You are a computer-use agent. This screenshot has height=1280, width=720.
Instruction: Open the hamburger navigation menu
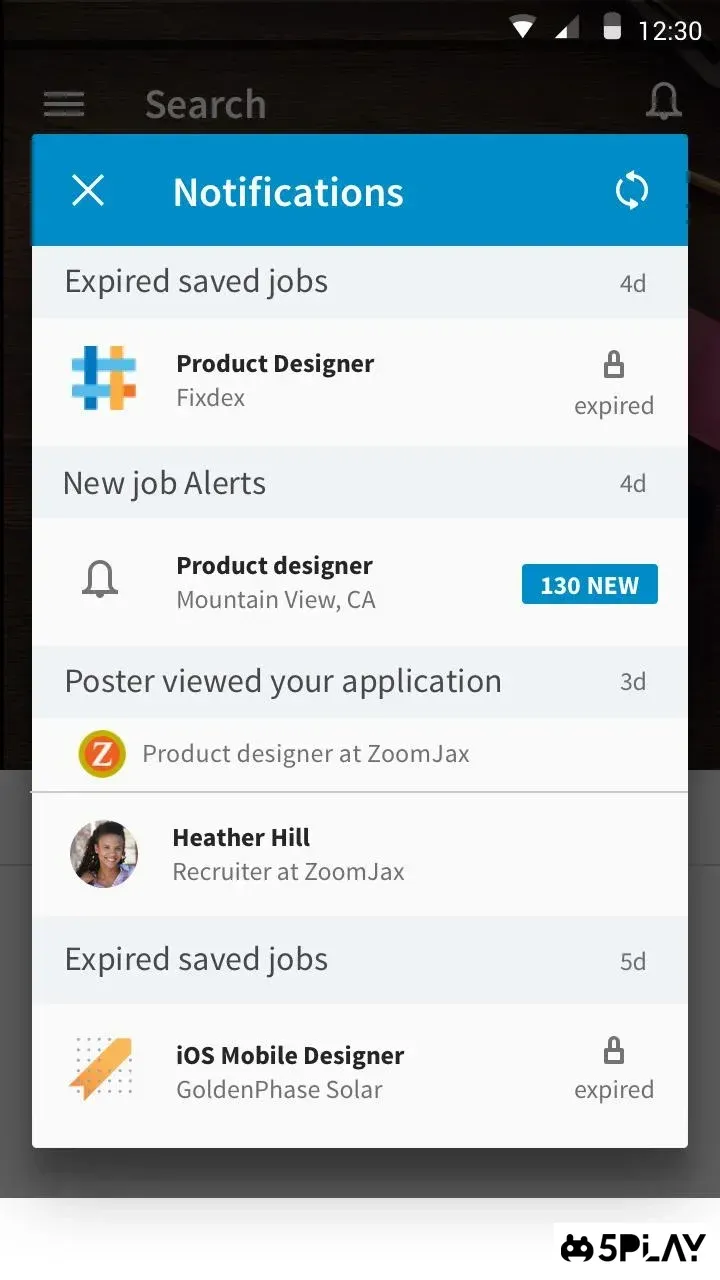pyautogui.click(x=63, y=103)
